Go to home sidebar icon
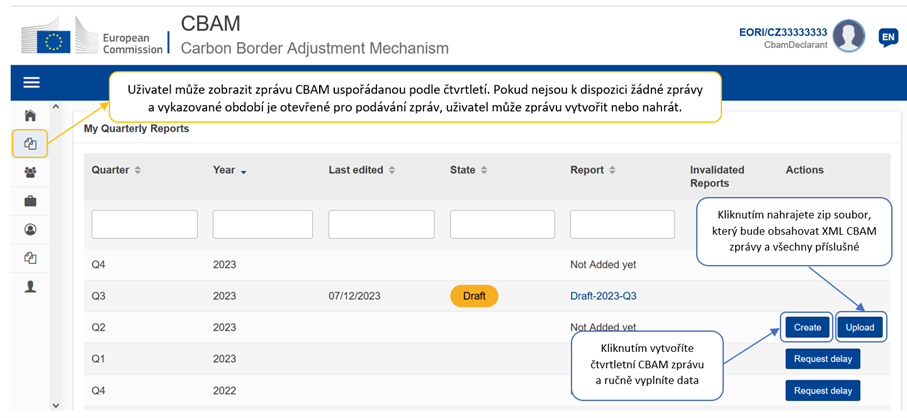 pos(30,116)
